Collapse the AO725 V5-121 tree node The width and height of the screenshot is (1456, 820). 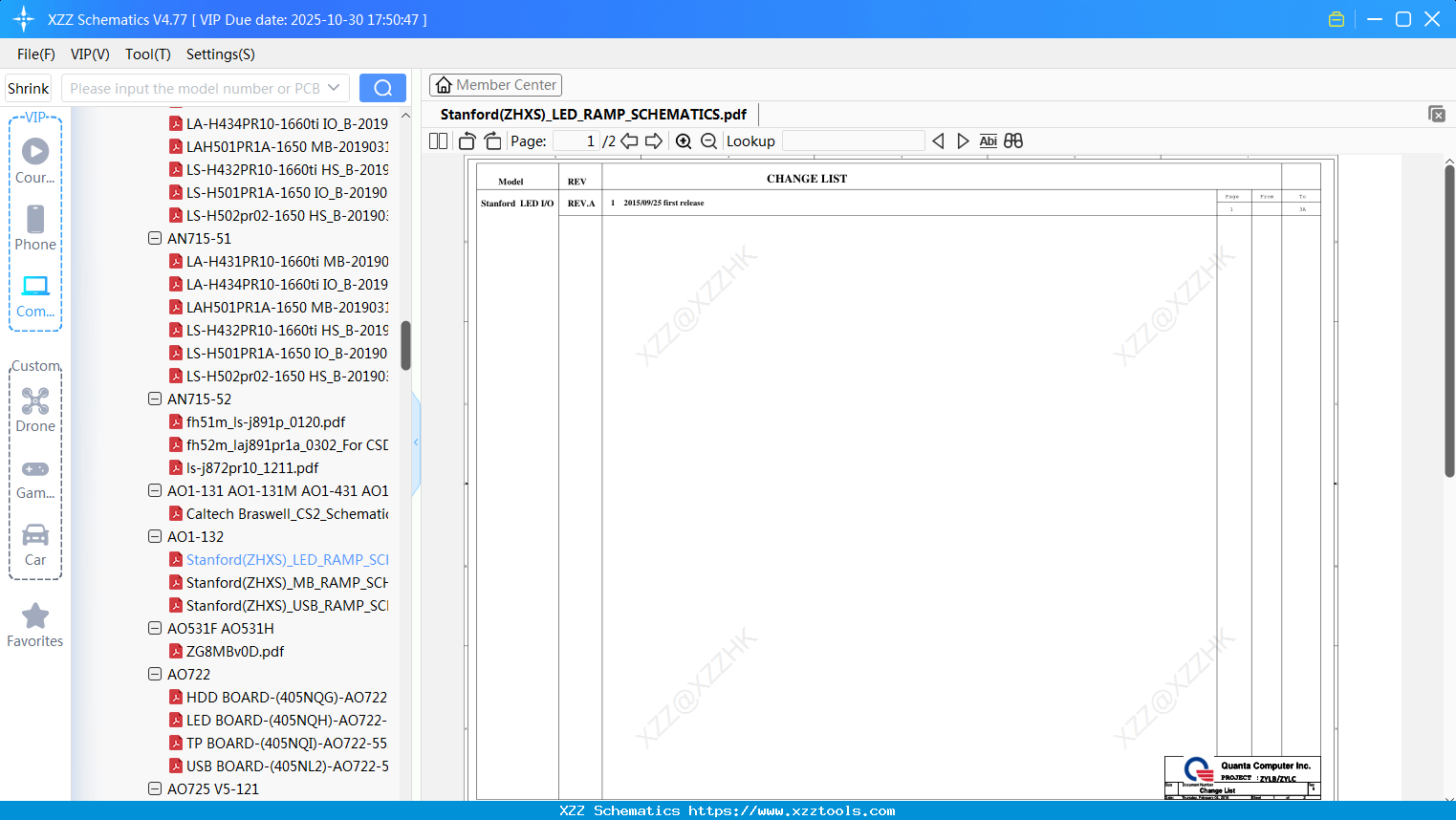click(x=155, y=789)
